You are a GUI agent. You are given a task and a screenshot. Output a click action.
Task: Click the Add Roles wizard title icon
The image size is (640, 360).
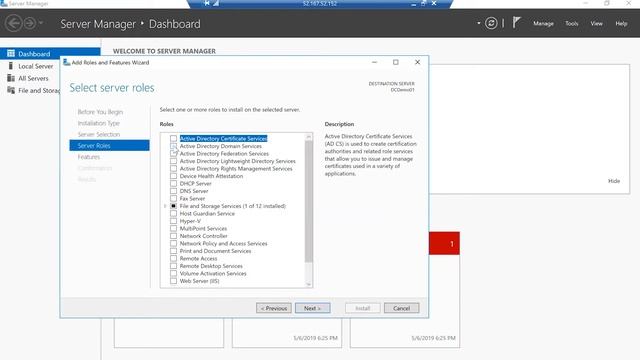click(67, 62)
